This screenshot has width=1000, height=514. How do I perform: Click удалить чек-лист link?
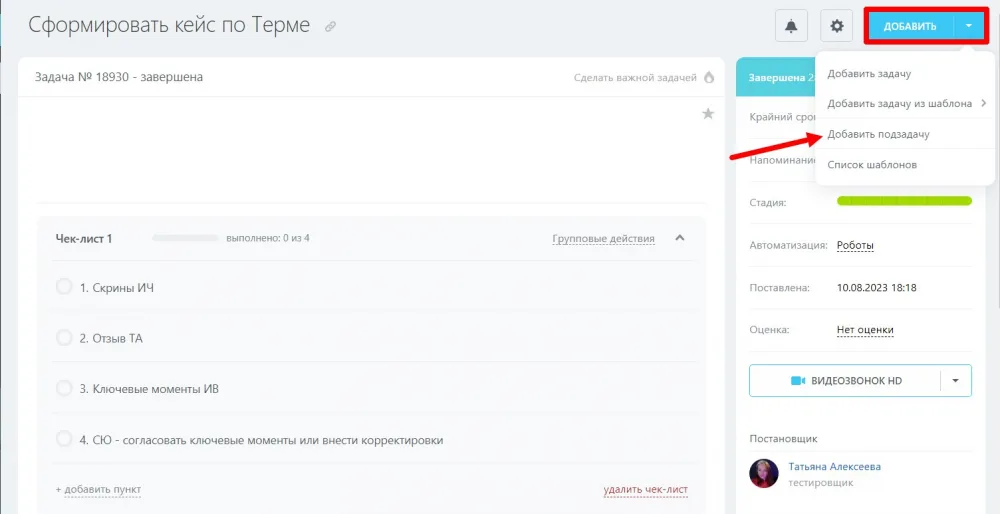pyautogui.click(x=645, y=490)
